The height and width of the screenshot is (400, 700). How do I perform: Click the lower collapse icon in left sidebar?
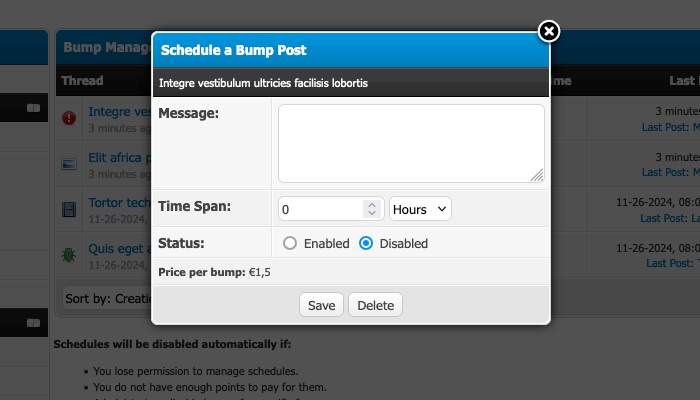(x=33, y=322)
